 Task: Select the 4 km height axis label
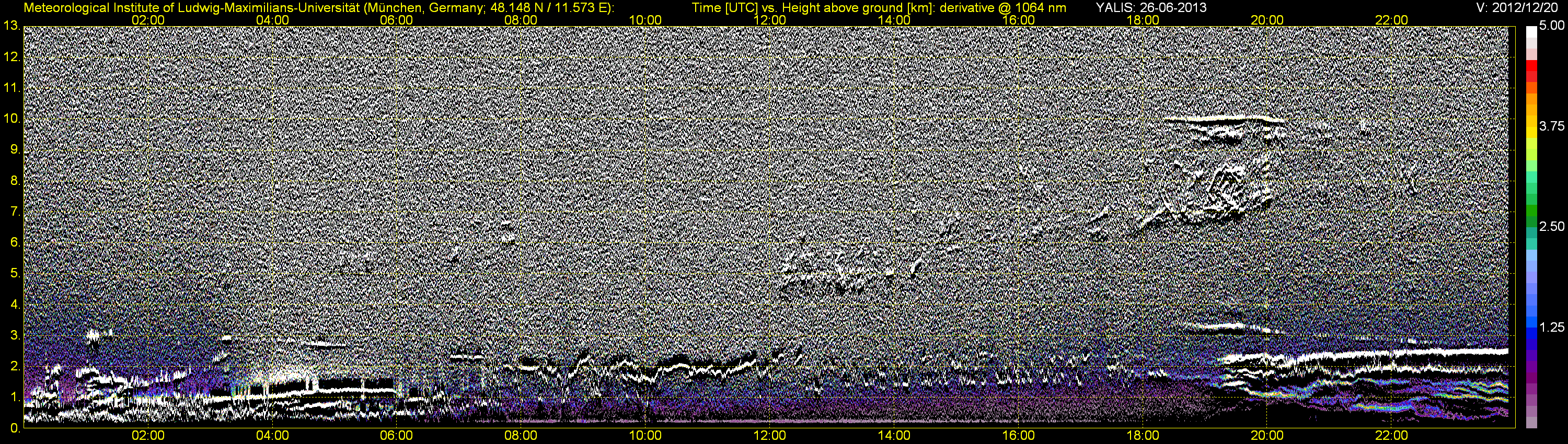pyautogui.click(x=15, y=305)
